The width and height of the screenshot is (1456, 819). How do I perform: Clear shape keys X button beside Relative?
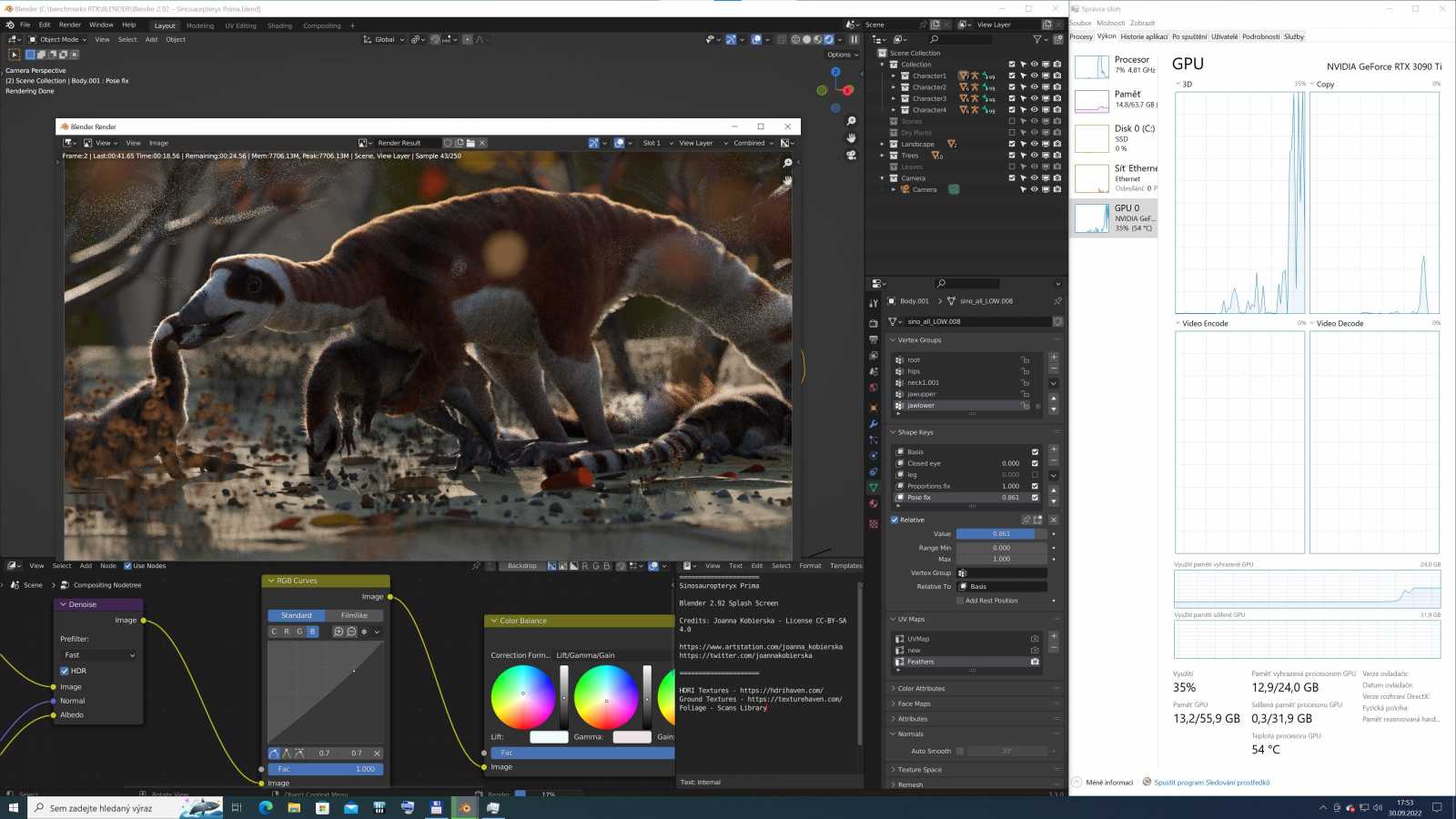coord(1054,520)
